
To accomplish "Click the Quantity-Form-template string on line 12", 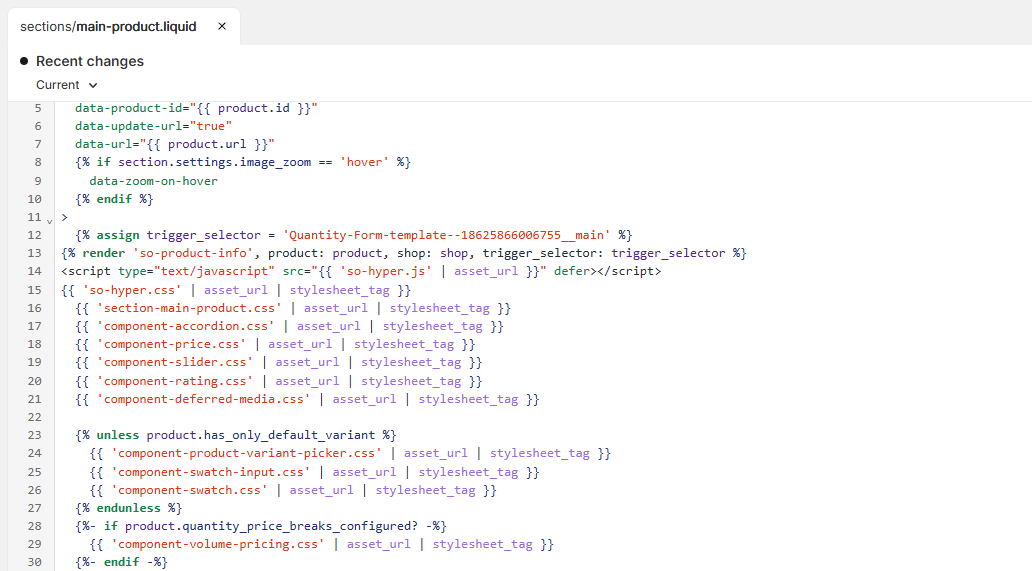I will (447, 235).
